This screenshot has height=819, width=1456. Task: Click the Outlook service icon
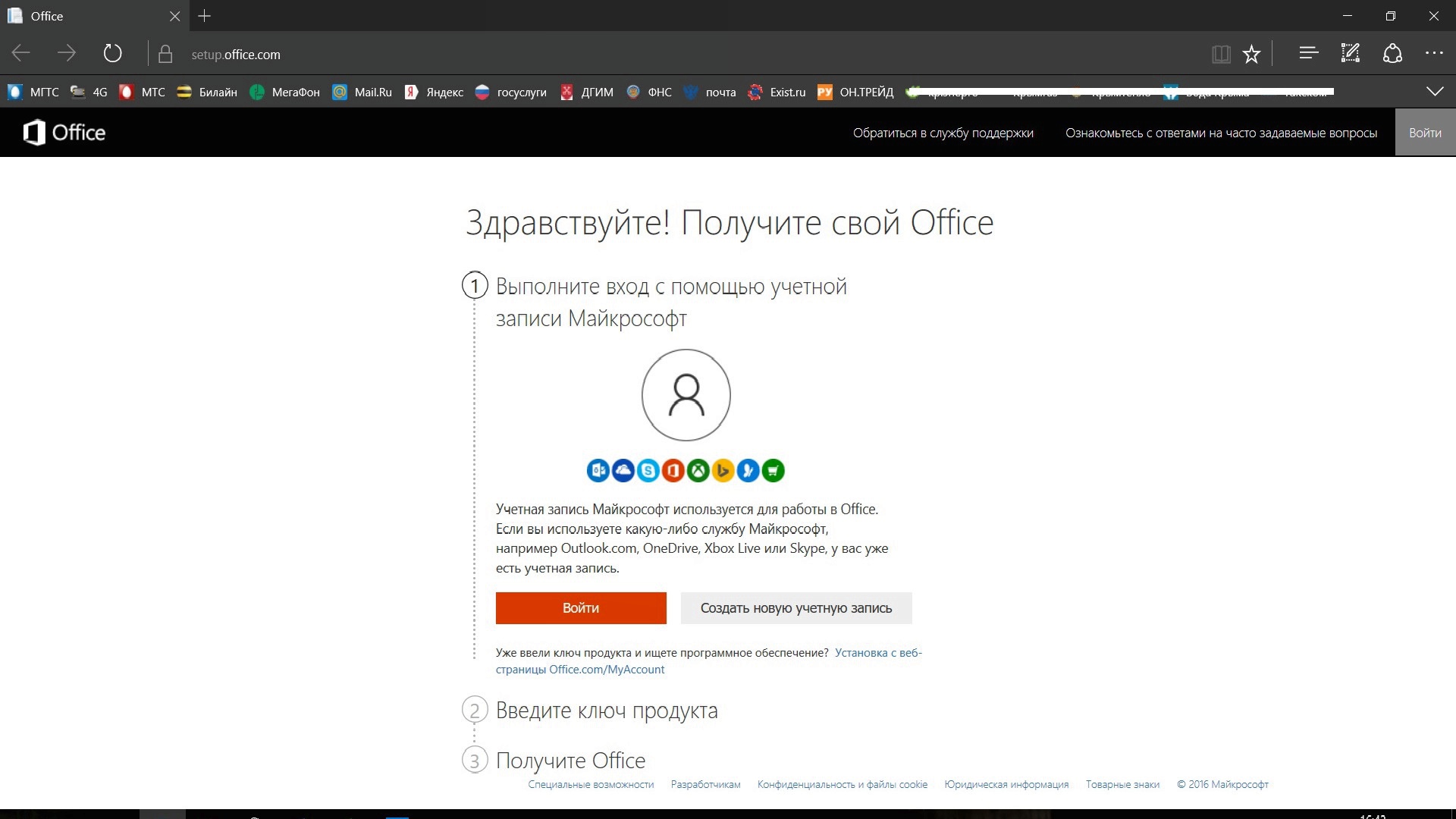click(598, 471)
